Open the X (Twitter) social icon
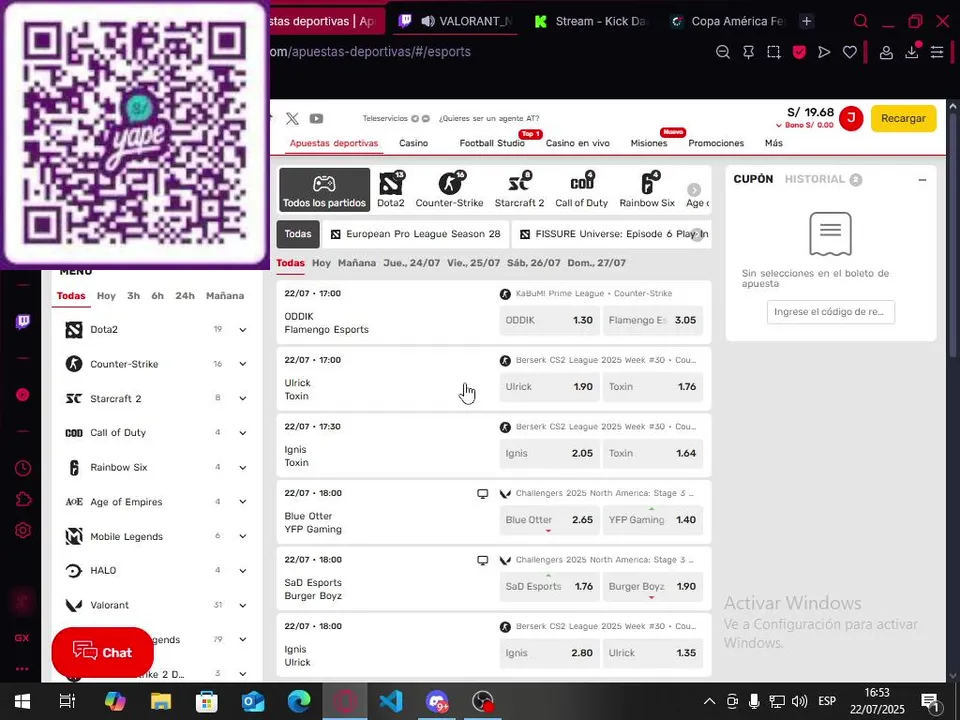Image resolution: width=960 pixels, height=720 pixels. (x=292, y=118)
